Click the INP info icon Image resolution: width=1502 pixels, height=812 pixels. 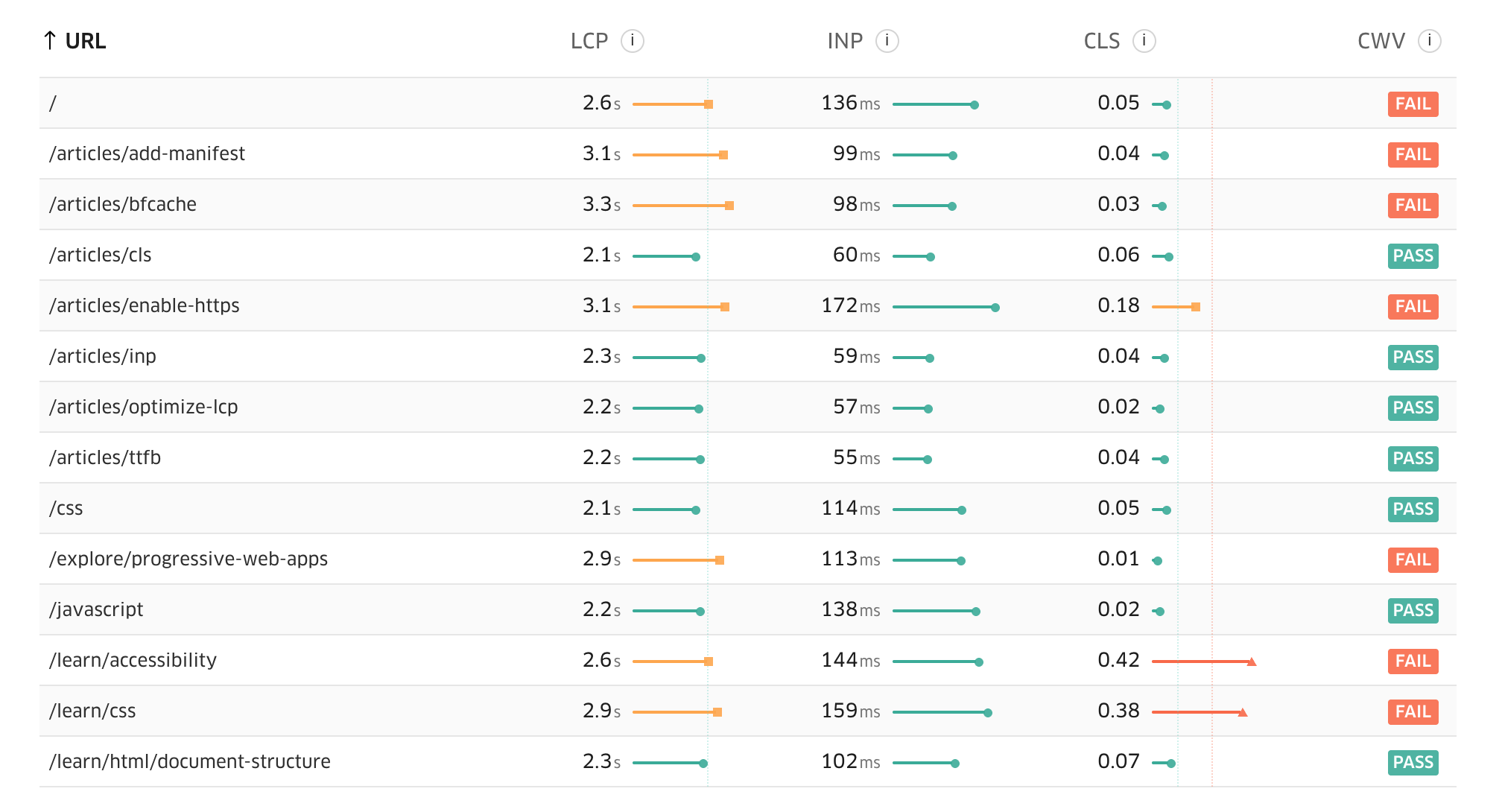[x=887, y=41]
